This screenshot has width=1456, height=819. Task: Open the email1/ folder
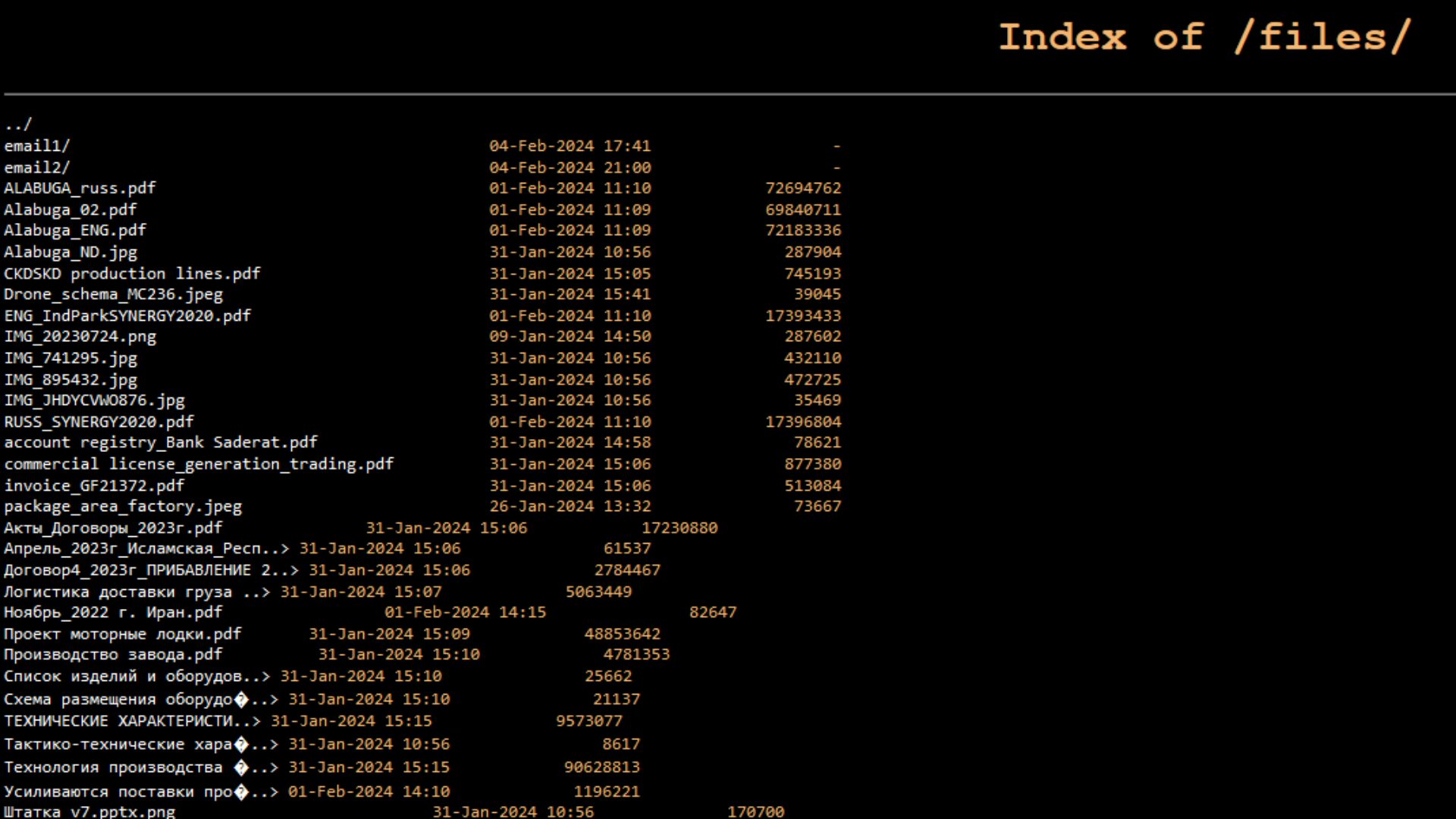pos(37,146)
